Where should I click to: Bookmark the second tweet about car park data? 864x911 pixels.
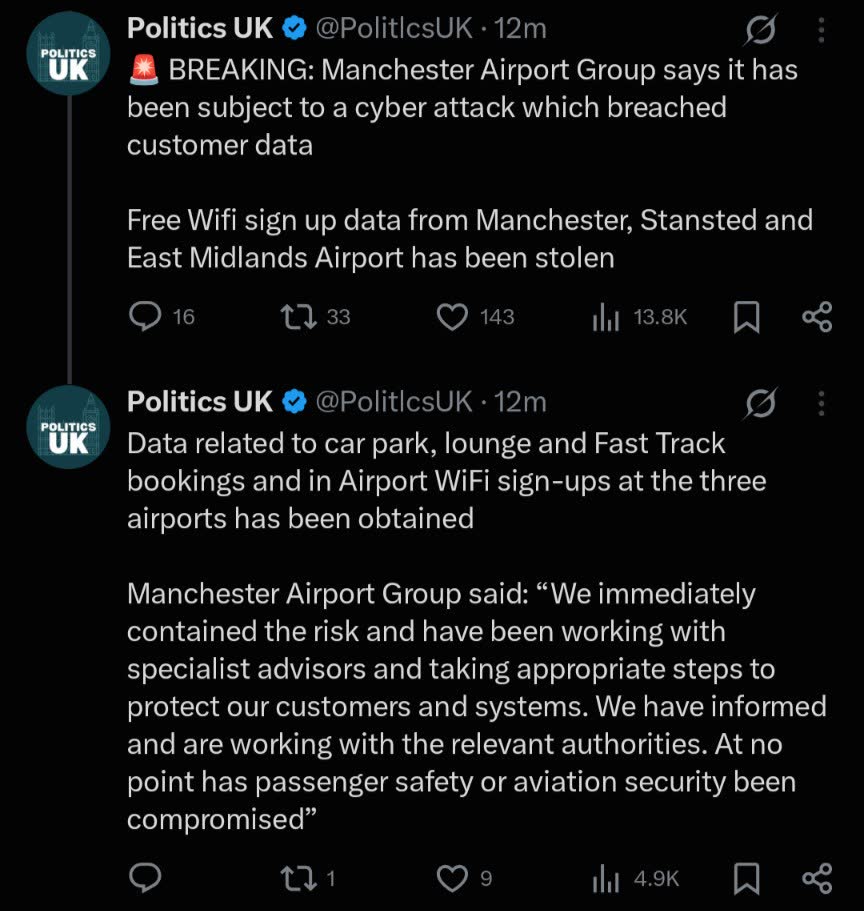[x=747, y=878]
